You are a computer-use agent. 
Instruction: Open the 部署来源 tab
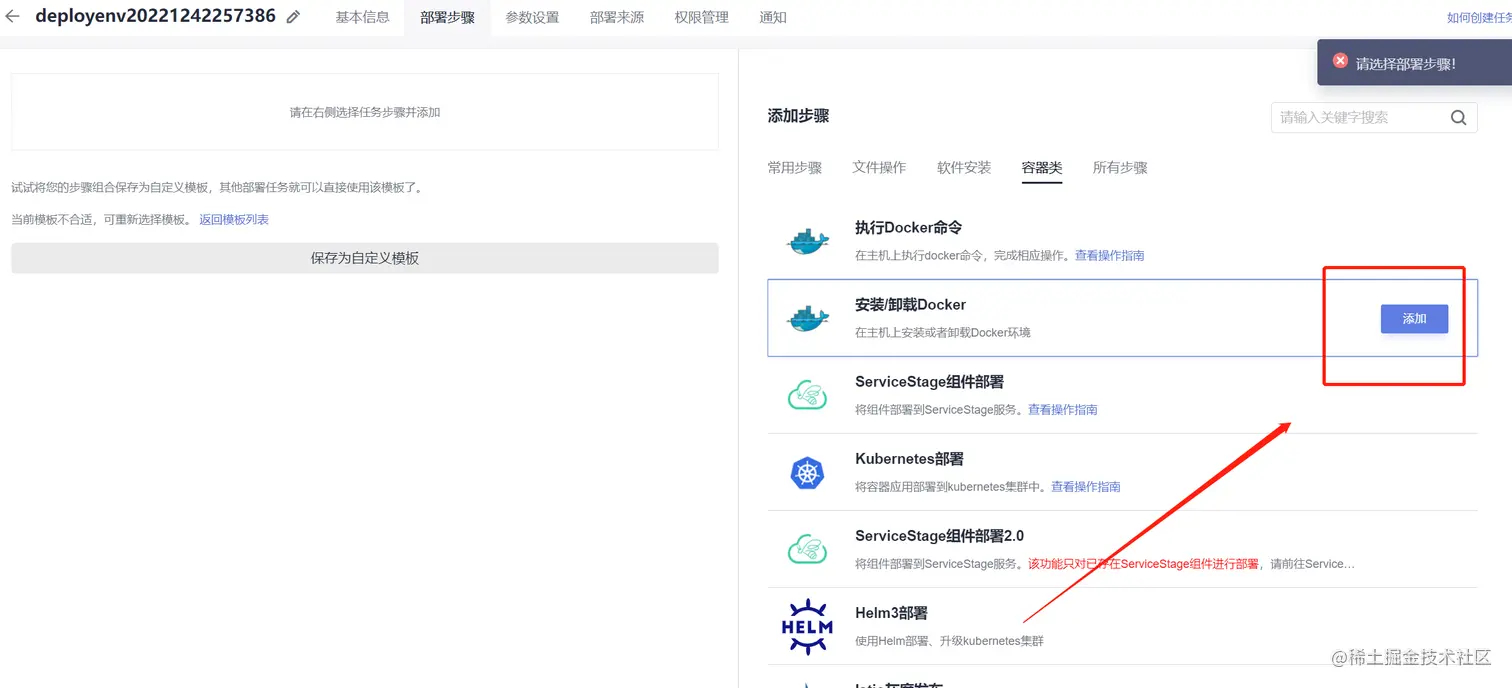click(617, 17)
